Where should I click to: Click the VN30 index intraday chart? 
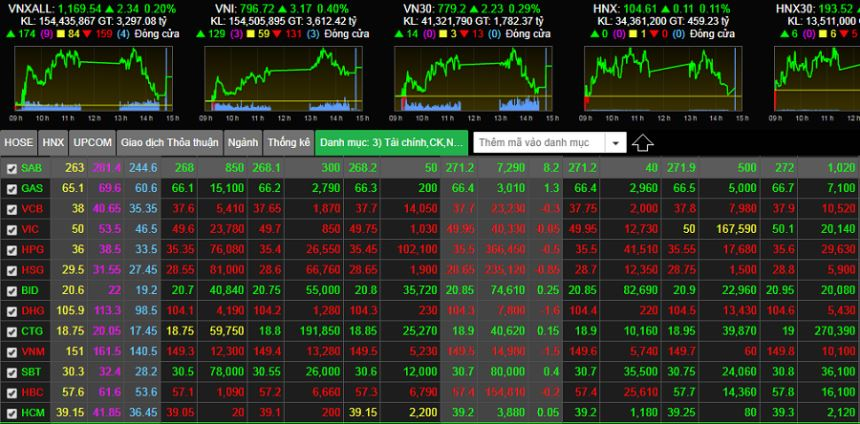(x=471, y=78)
